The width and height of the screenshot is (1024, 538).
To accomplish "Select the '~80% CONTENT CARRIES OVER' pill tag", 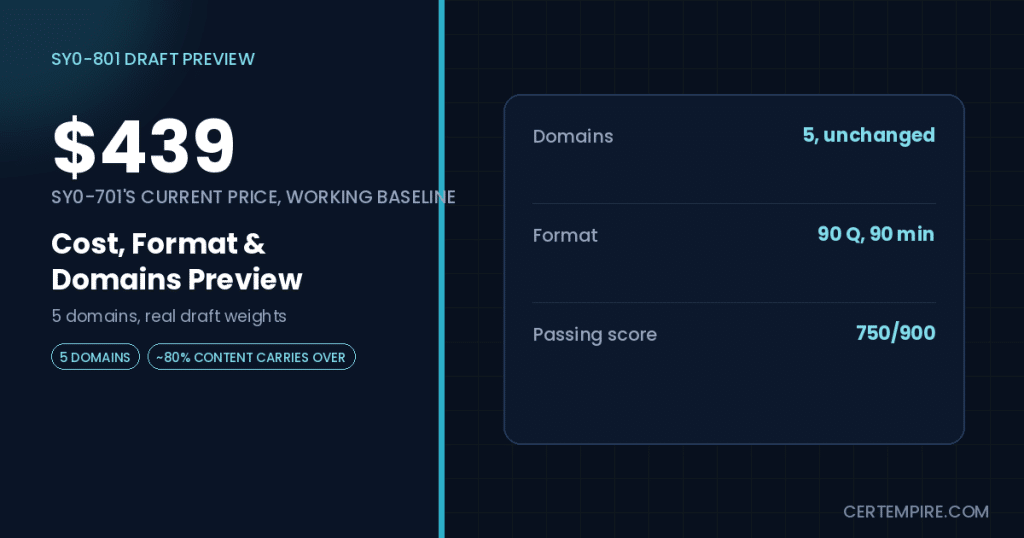I will coord(251,357).
